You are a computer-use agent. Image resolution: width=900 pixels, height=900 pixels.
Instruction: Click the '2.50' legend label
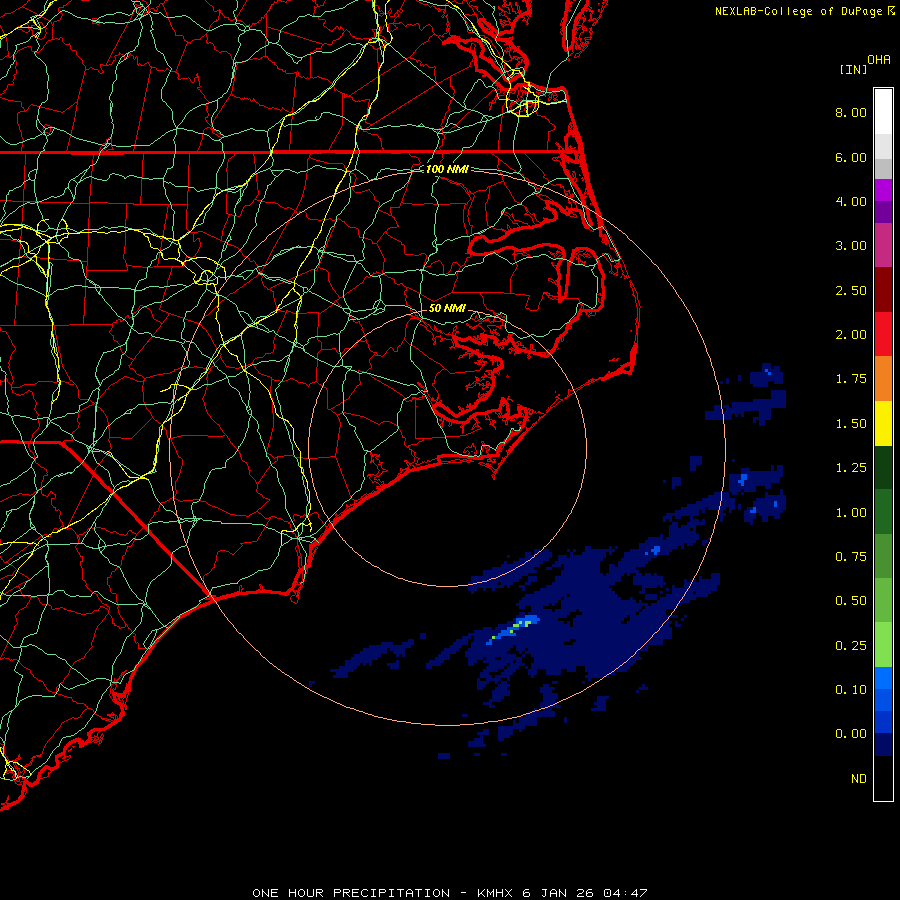point(851,290)
